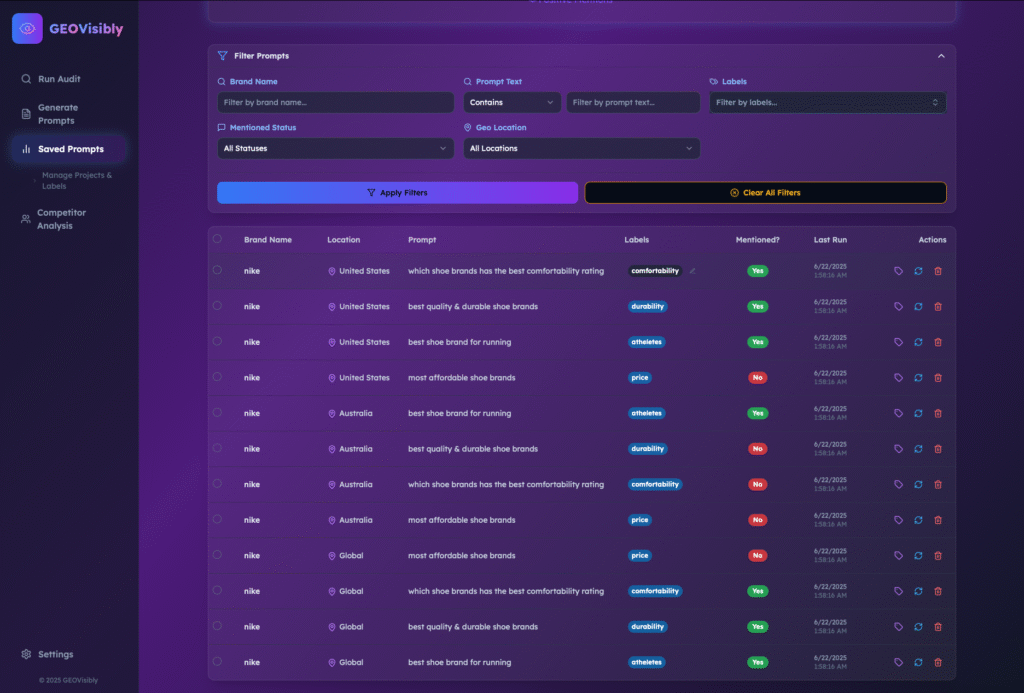Screen dimensions: 1024x693
Task: Select checkbox for Australia best shoe brand for running
Action: [217, 412]
